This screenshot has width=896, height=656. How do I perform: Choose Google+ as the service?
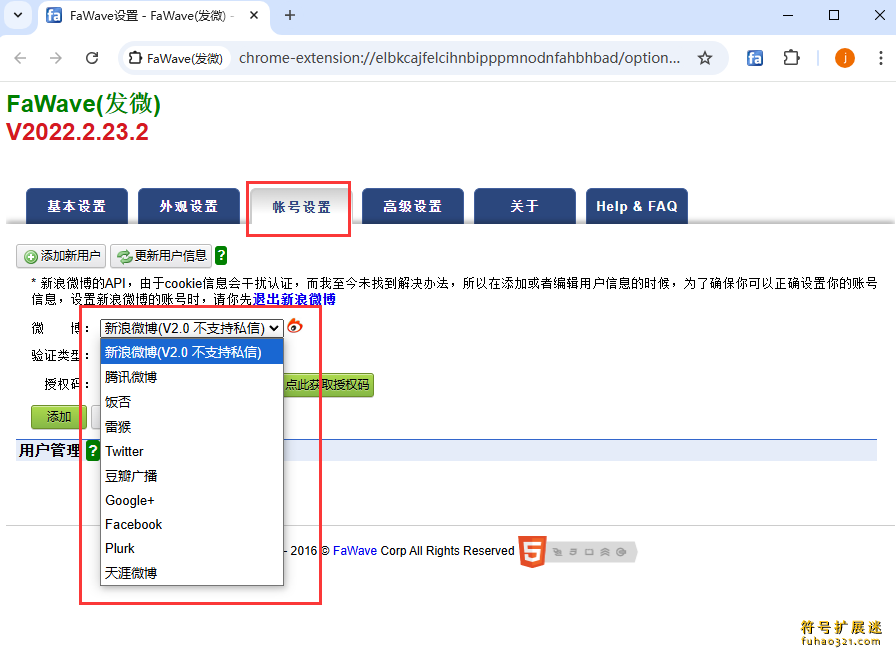point(192,500)
